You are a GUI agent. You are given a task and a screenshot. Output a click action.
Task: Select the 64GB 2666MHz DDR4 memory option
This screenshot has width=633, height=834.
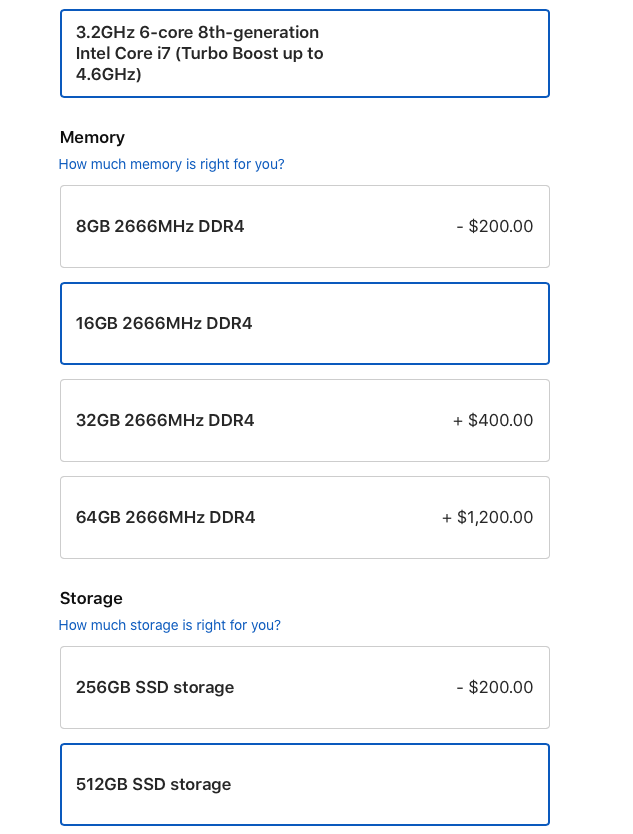coord(305,517)
